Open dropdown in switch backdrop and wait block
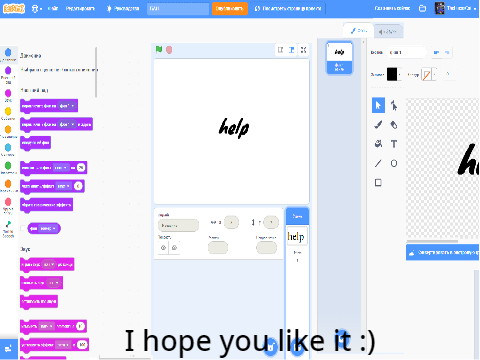 [68, 124]
